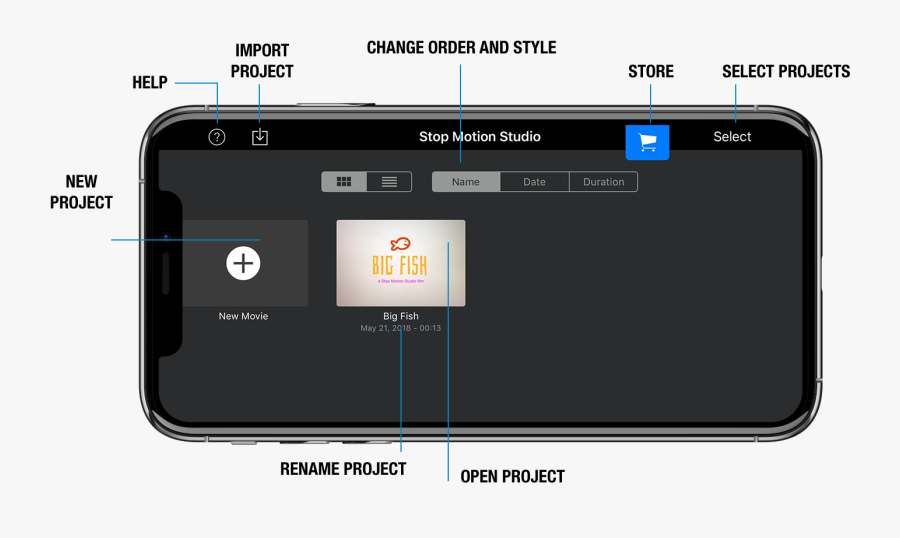Open the Store shopping cart icon
Image resolution: width=900 pixels, height=538 pixels.
pos(647,142)
